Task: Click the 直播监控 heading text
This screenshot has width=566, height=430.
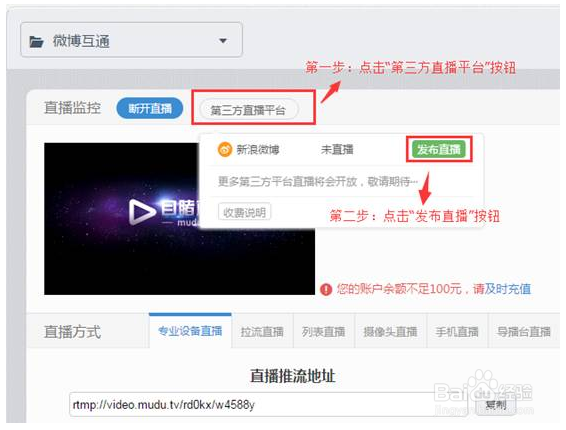Action: pyautogui.click(x=72, y=108)
